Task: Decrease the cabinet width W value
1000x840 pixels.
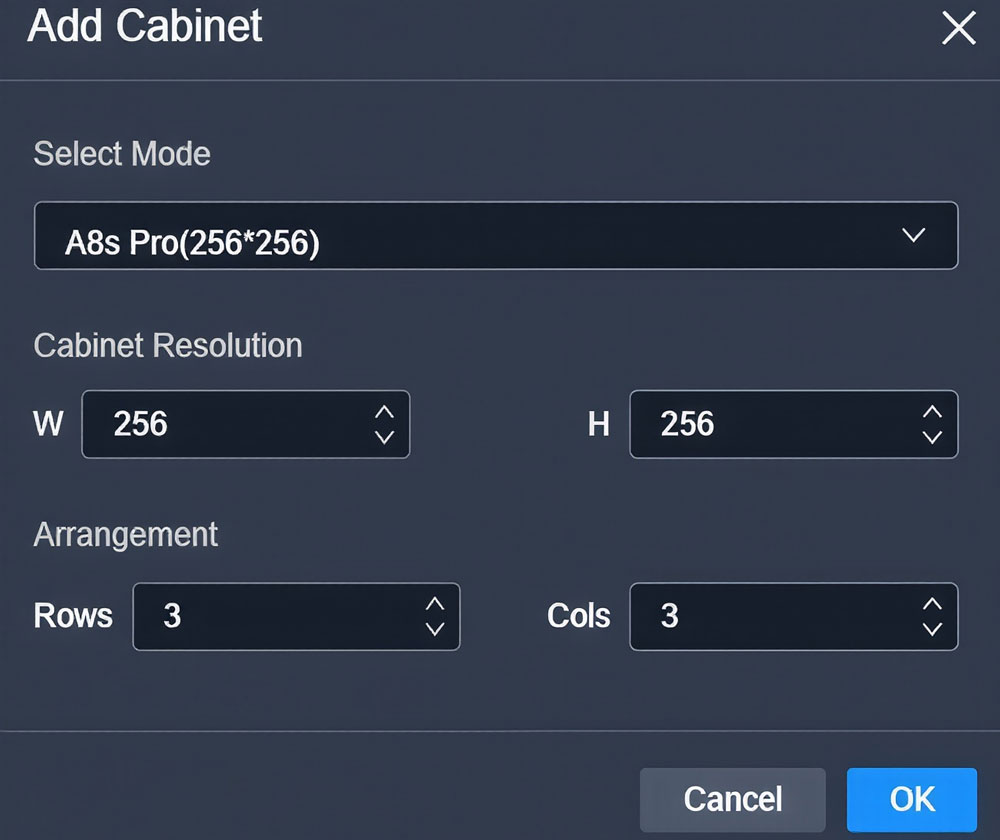Action: point(384,437)
